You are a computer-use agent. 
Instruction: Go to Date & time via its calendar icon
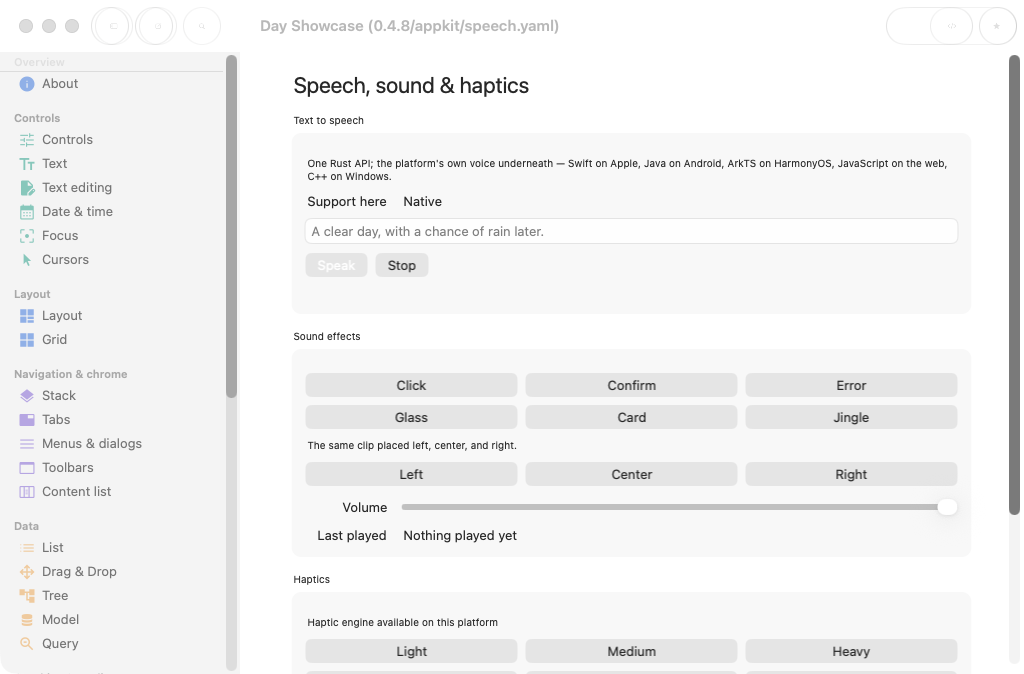pos(27,212)
